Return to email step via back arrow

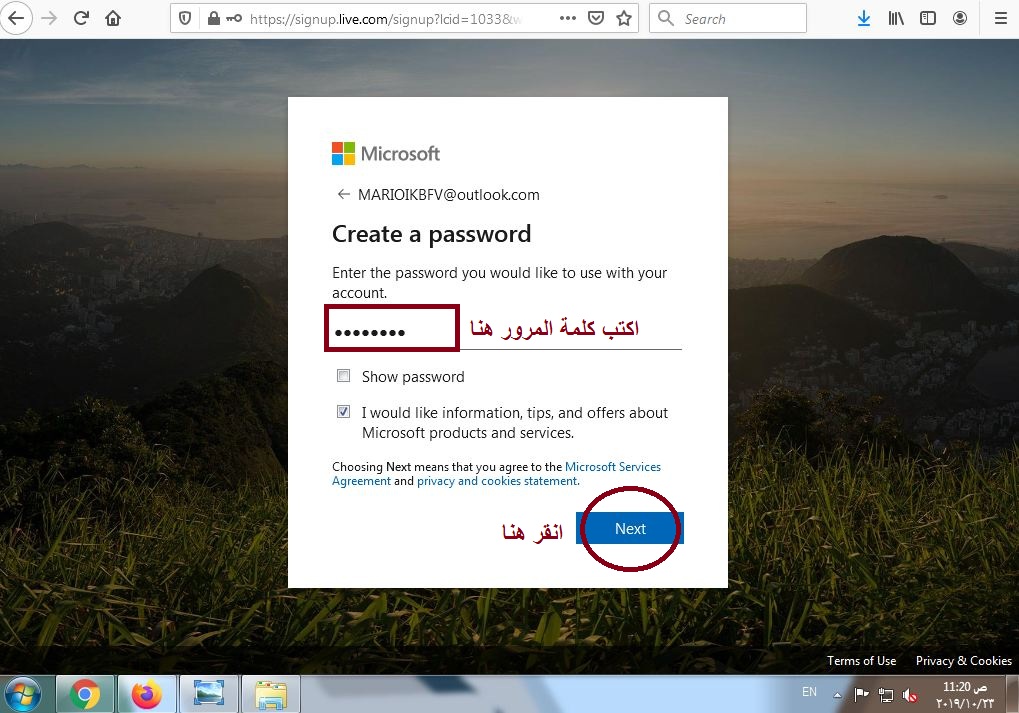[343, 194]
